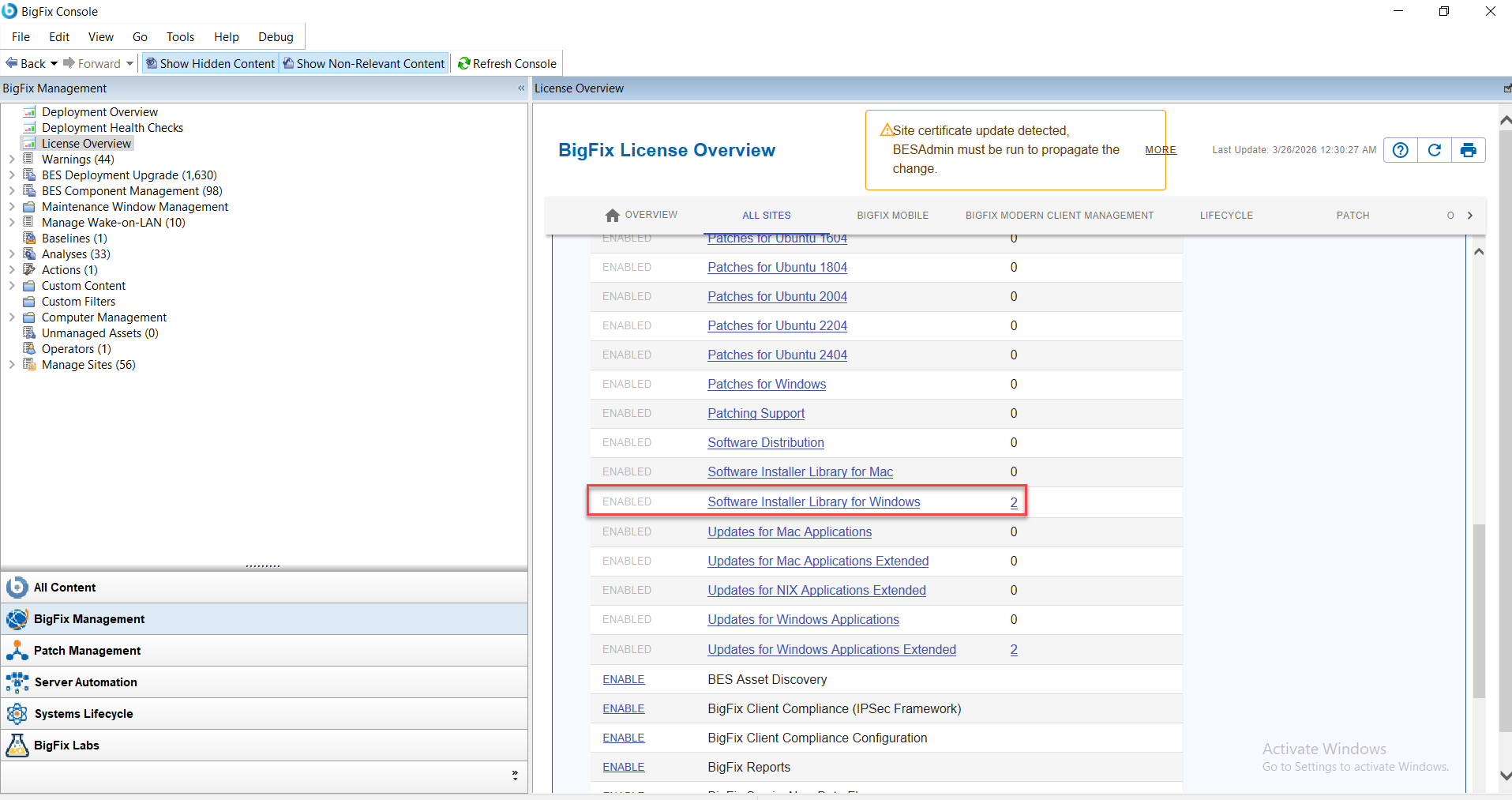
Task: Toggle Show Hidden Content
Action: pyautogui.click(x=209, y=63)
